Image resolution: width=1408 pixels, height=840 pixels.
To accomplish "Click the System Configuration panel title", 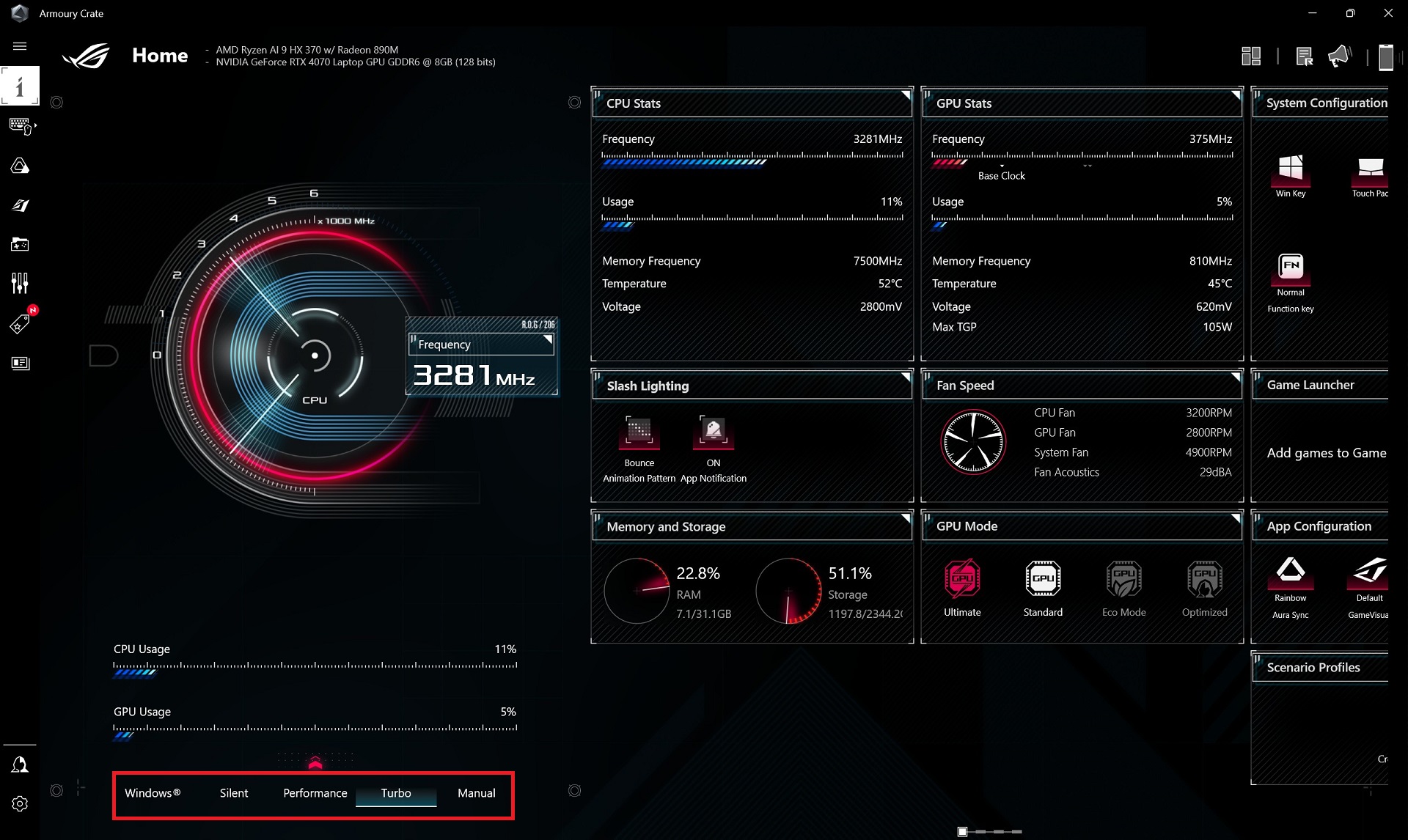I will coord(1327,103).
